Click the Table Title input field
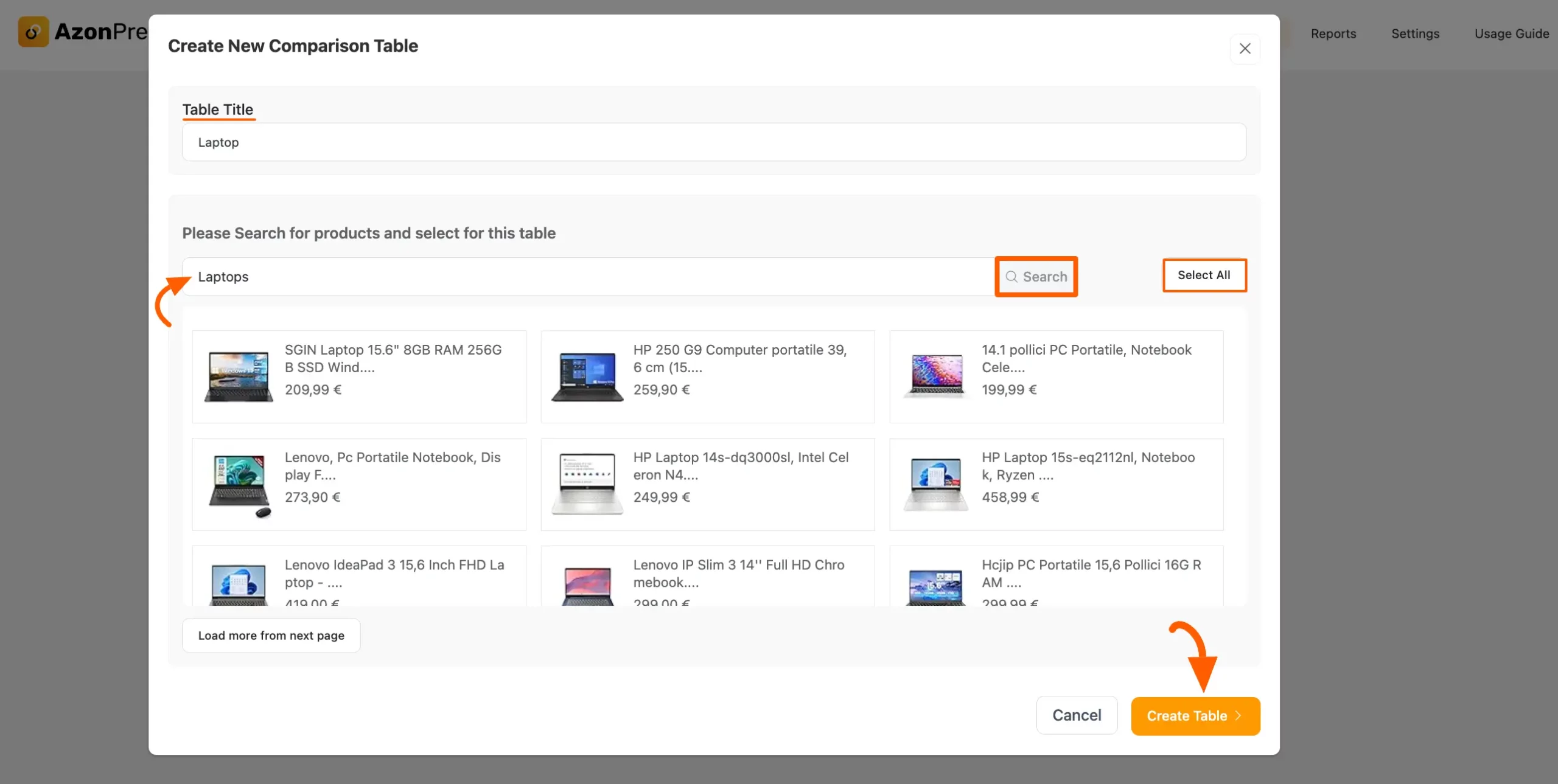The width and height of the screenshot is (1558, 784). tap(714, 142)
